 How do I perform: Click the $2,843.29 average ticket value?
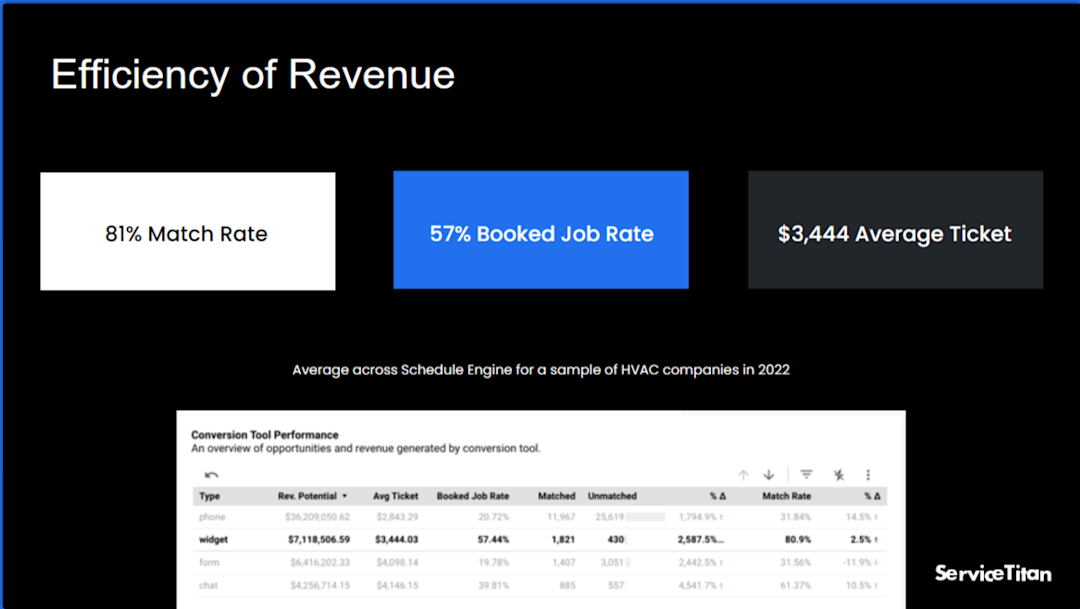coord(397,517)
